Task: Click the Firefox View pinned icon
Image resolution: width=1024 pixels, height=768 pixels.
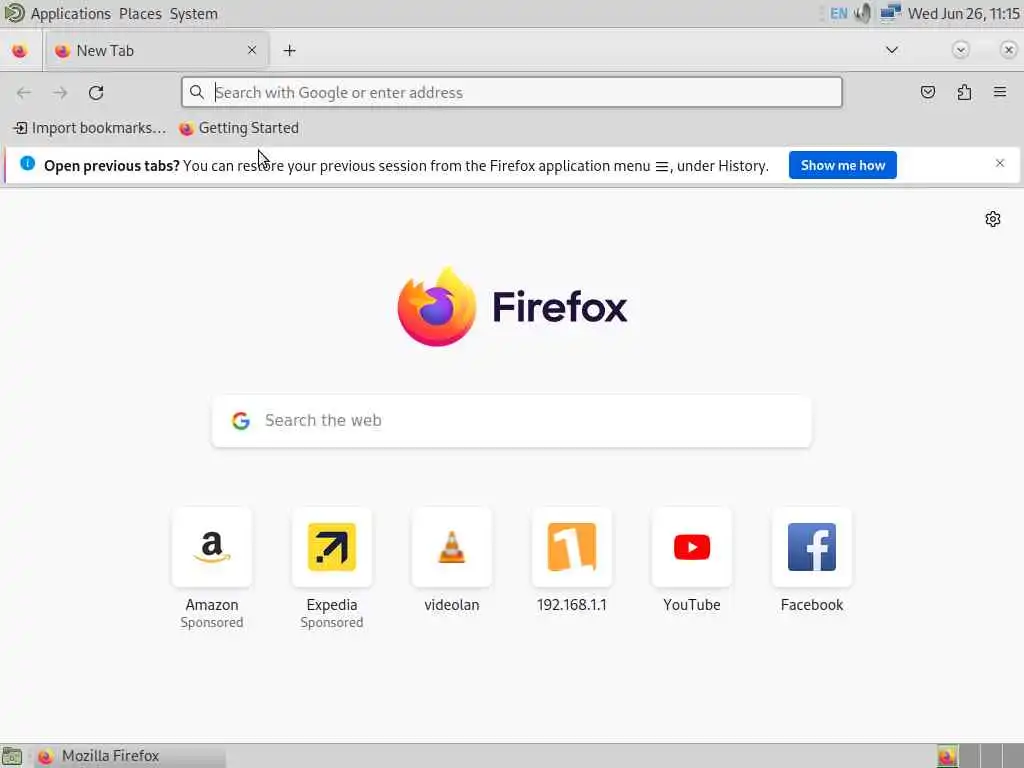Action: [20, 50]
